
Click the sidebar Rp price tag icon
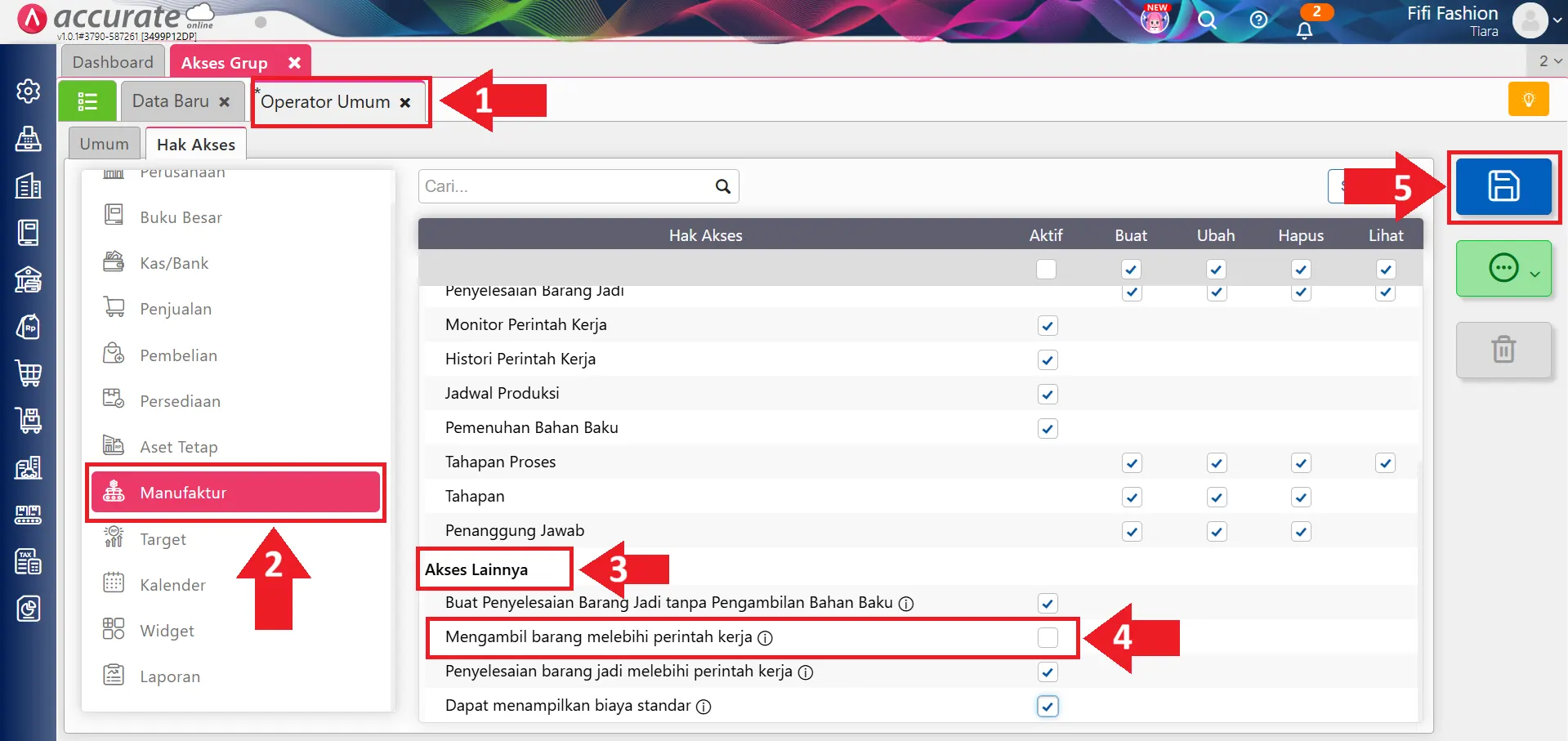pyautogui.click(x=29, y=327)
